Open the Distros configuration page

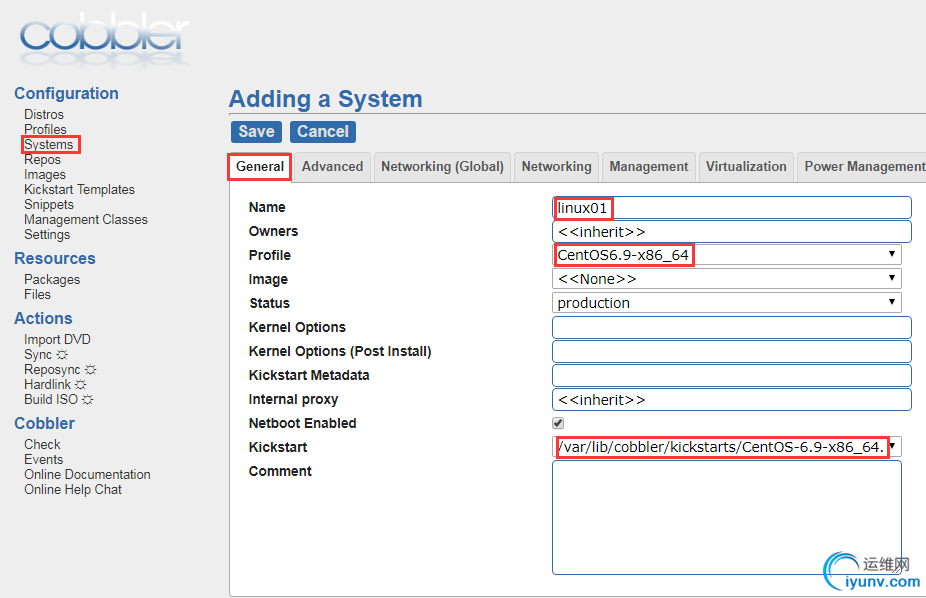point(44,115)
